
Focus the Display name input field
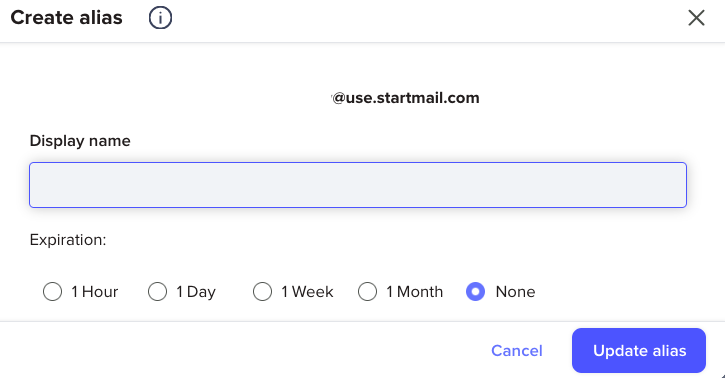[x=358, y=185]
